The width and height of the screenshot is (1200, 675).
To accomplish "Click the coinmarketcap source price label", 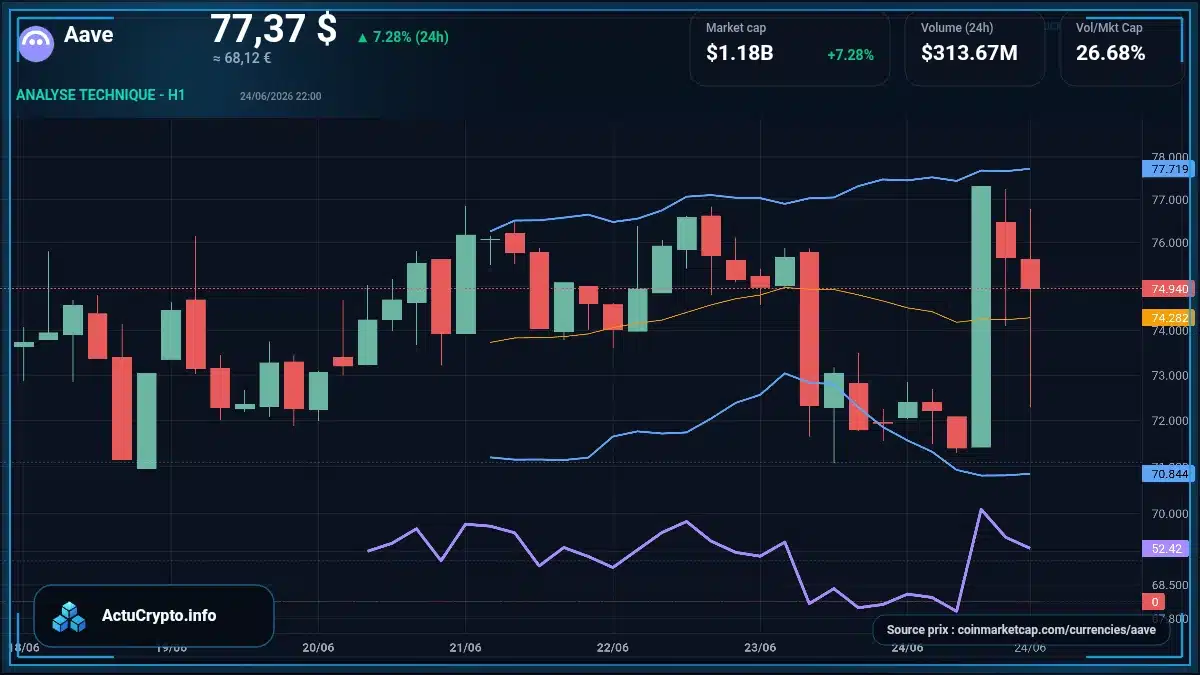I will (x=1021, y=630).
